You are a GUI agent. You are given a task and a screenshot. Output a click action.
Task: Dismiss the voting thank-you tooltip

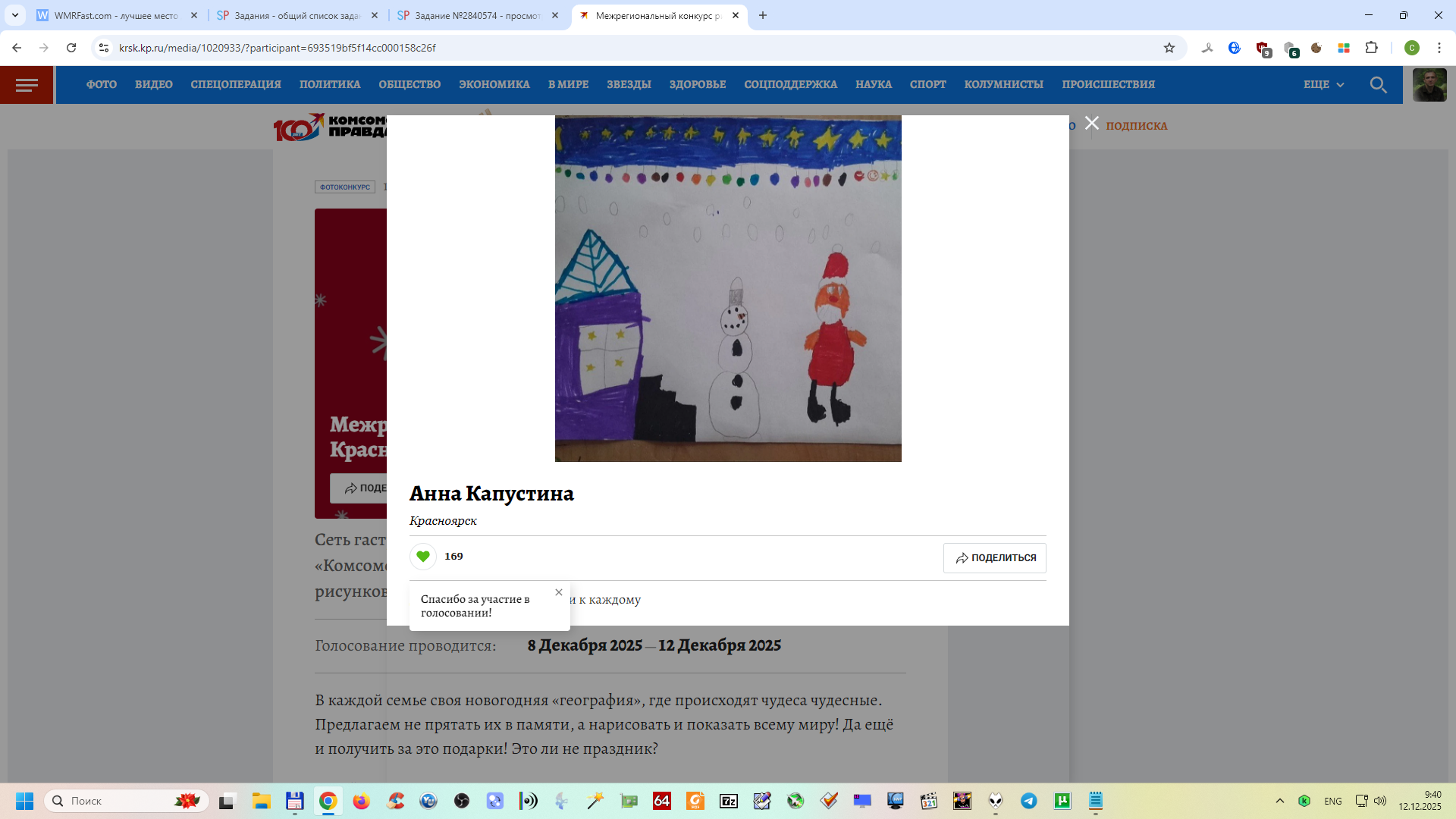click(559, 592)
